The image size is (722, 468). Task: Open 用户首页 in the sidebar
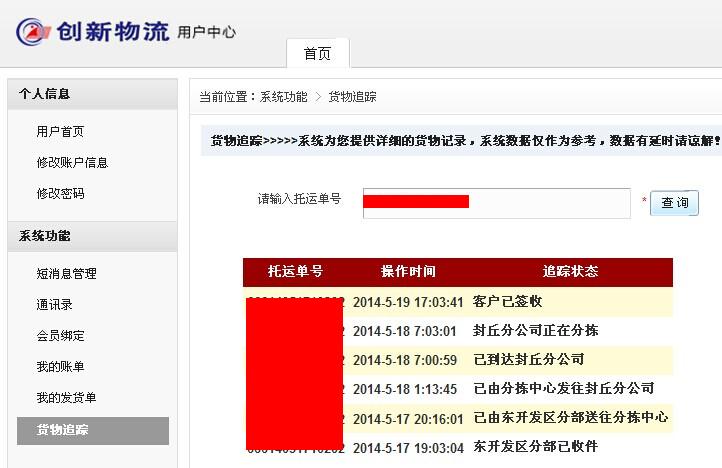pyautogui.click(x=60, y=132)
